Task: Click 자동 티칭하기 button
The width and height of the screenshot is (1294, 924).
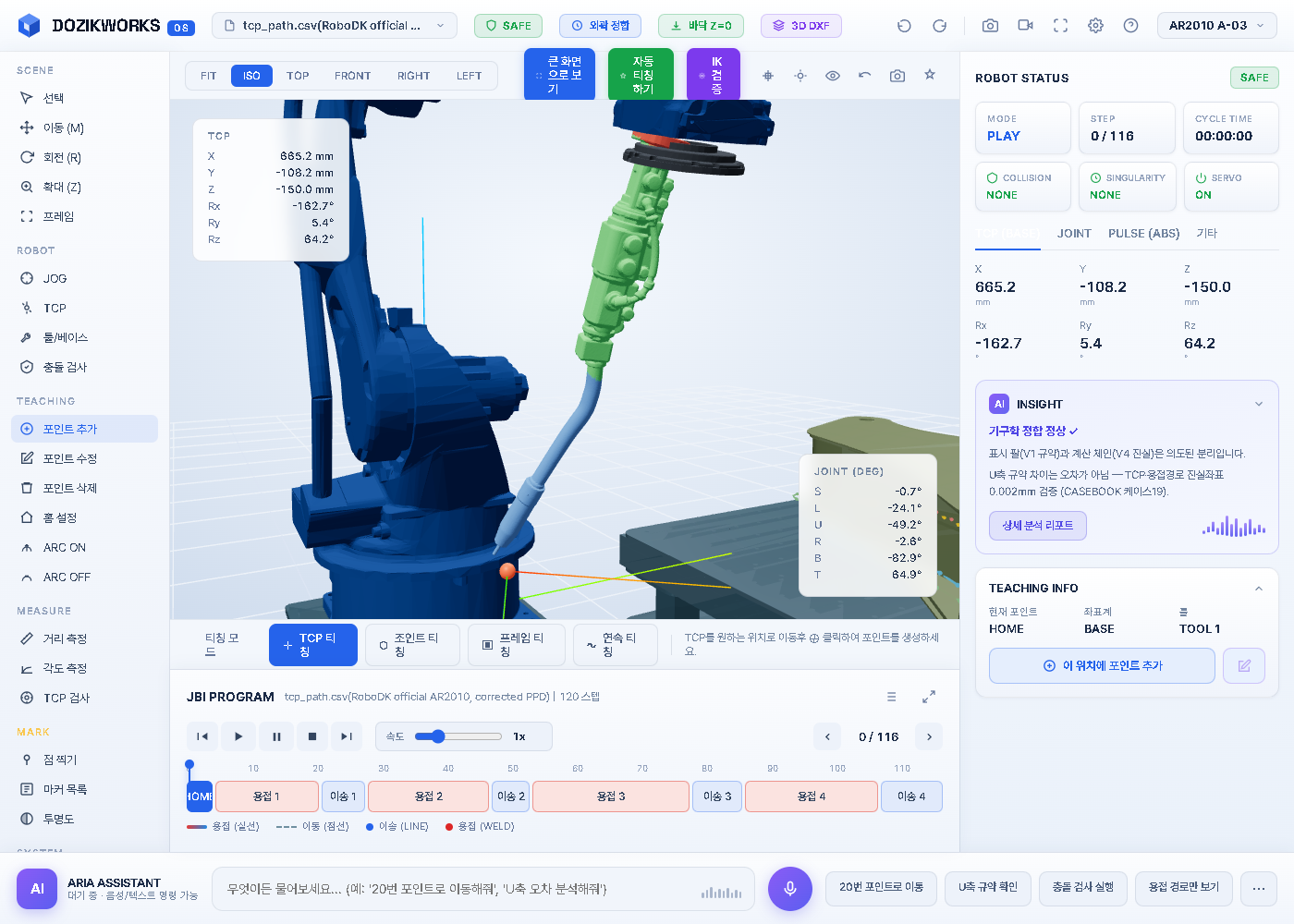Action: 641,75
